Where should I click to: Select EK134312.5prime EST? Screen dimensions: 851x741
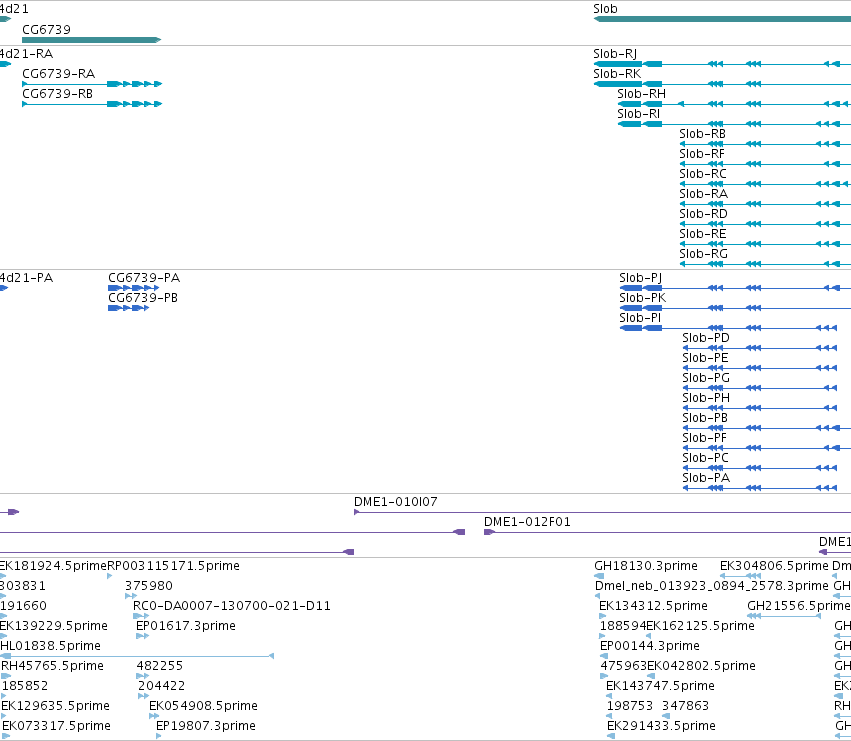tap(653, 606)
